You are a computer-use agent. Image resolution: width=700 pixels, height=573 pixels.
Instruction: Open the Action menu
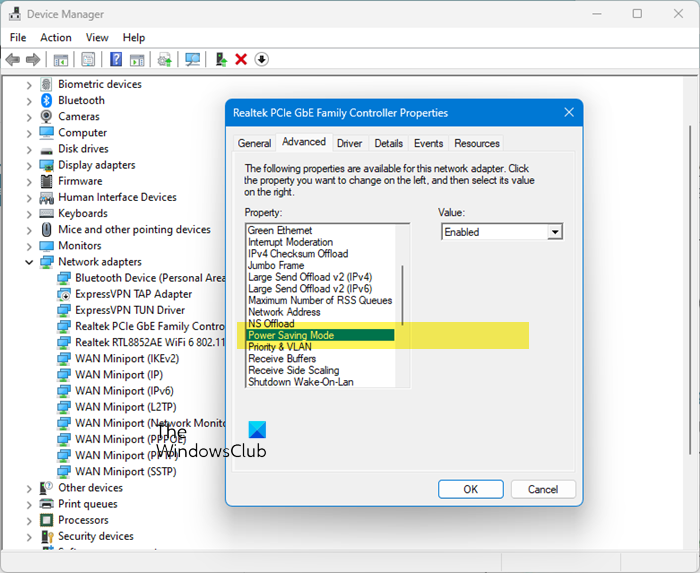point(55,37)
